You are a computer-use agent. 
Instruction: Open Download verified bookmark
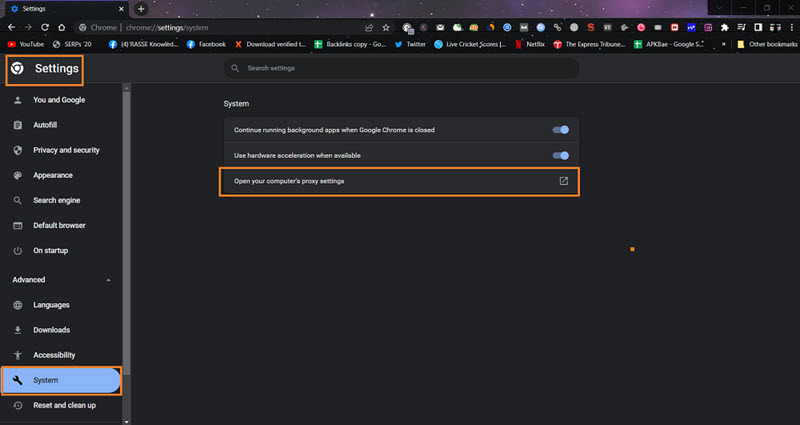(x=270, y=44)
